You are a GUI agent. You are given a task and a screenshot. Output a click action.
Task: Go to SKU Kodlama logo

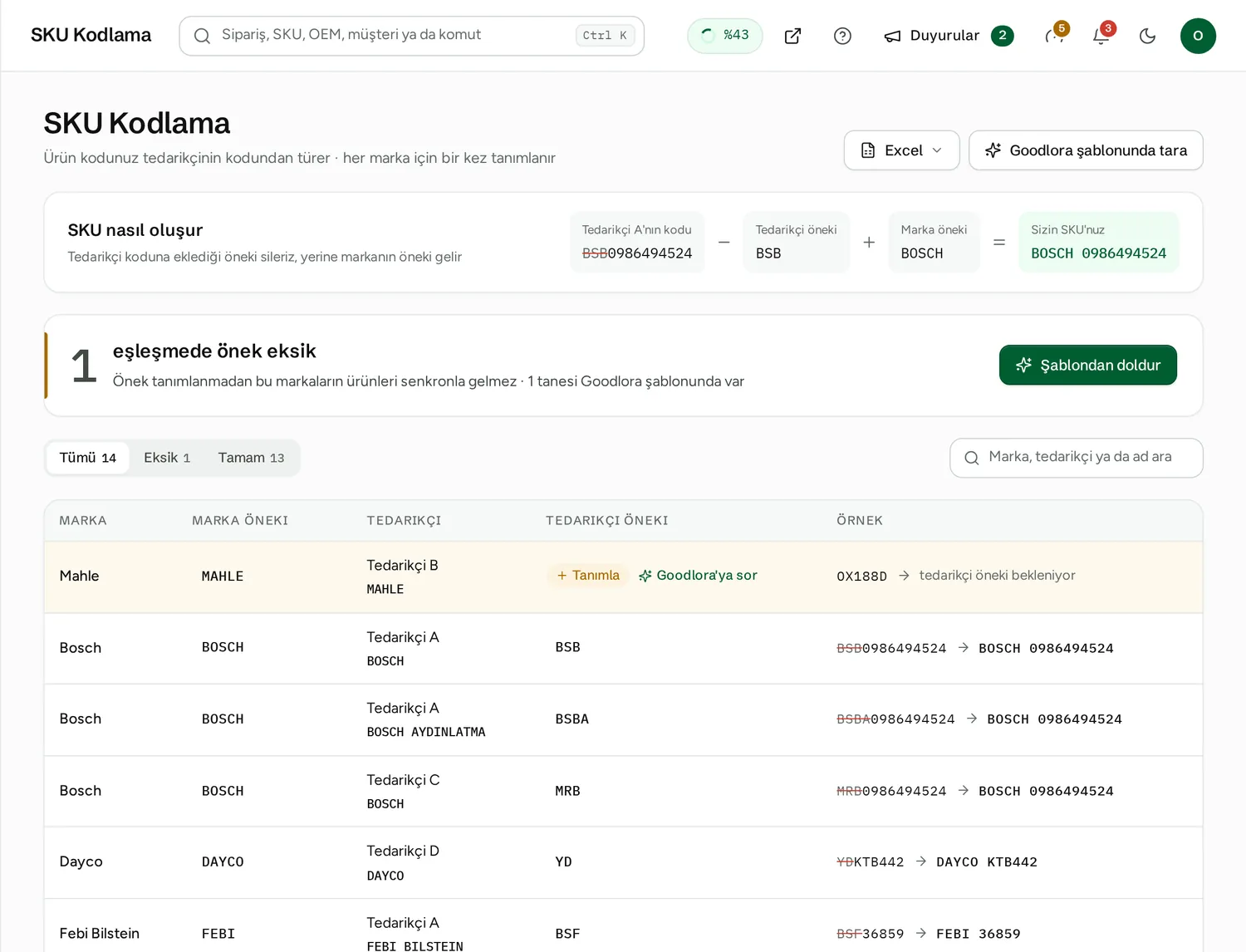point(91,35)
